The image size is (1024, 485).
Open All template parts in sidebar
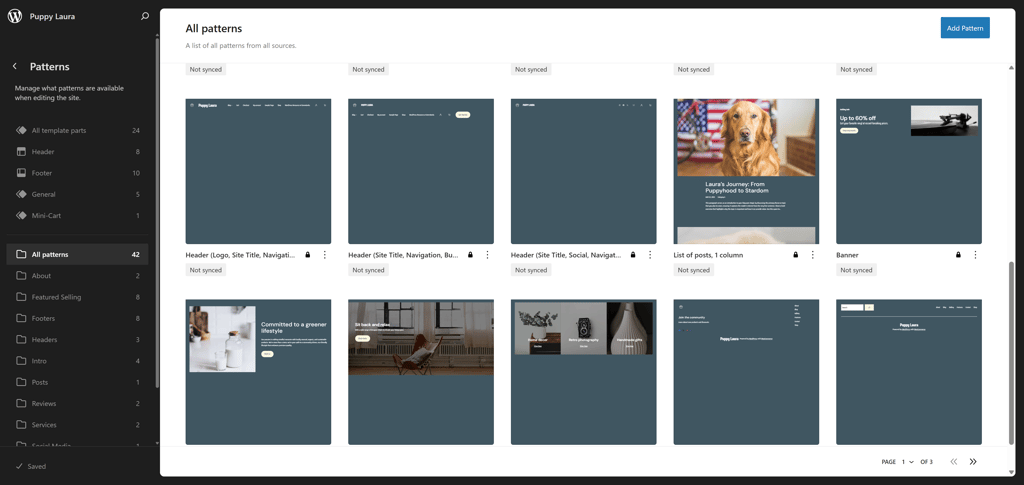[x=77, y=131]
